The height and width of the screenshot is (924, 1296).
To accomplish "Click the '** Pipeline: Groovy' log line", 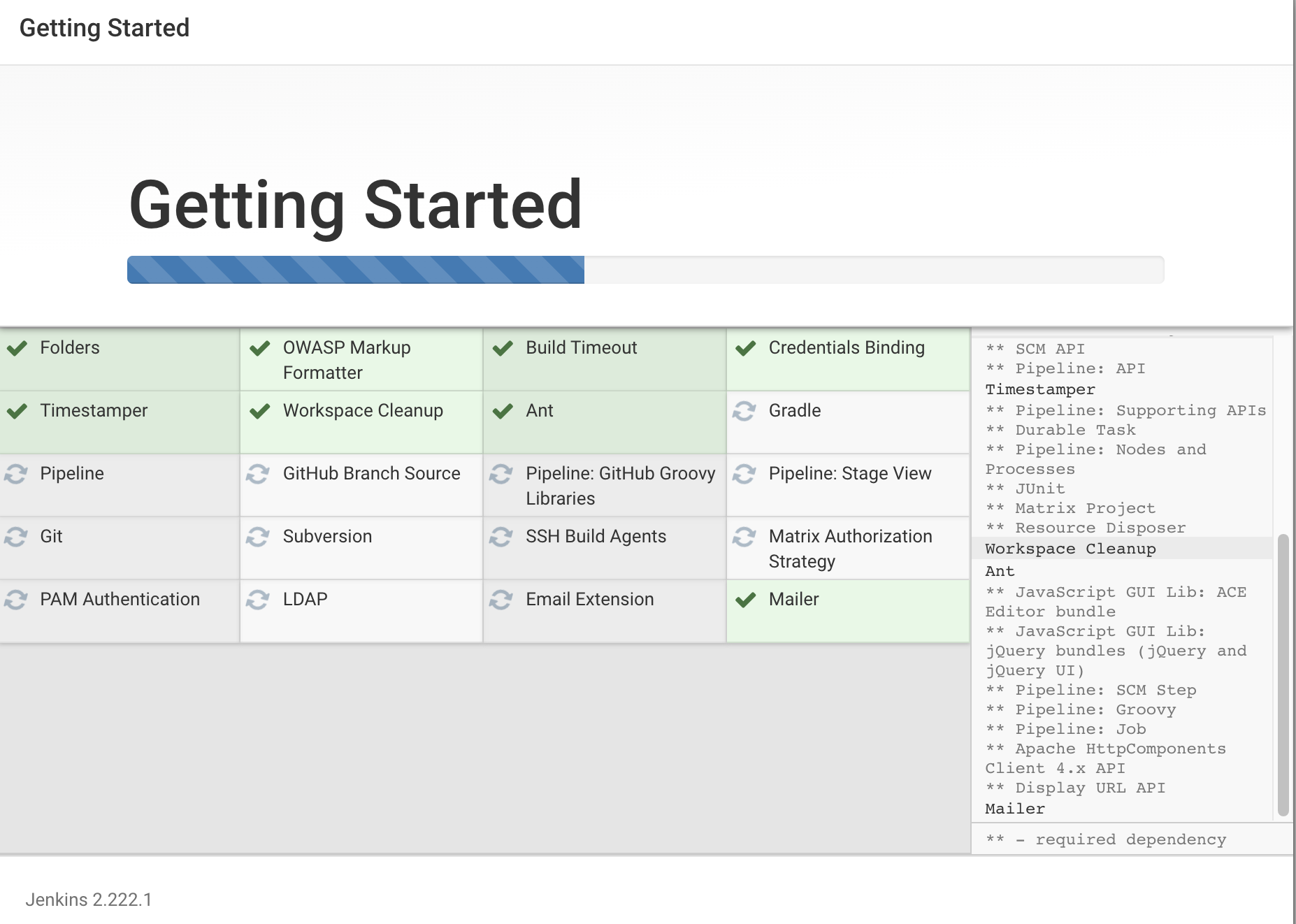I will 1081,709.
